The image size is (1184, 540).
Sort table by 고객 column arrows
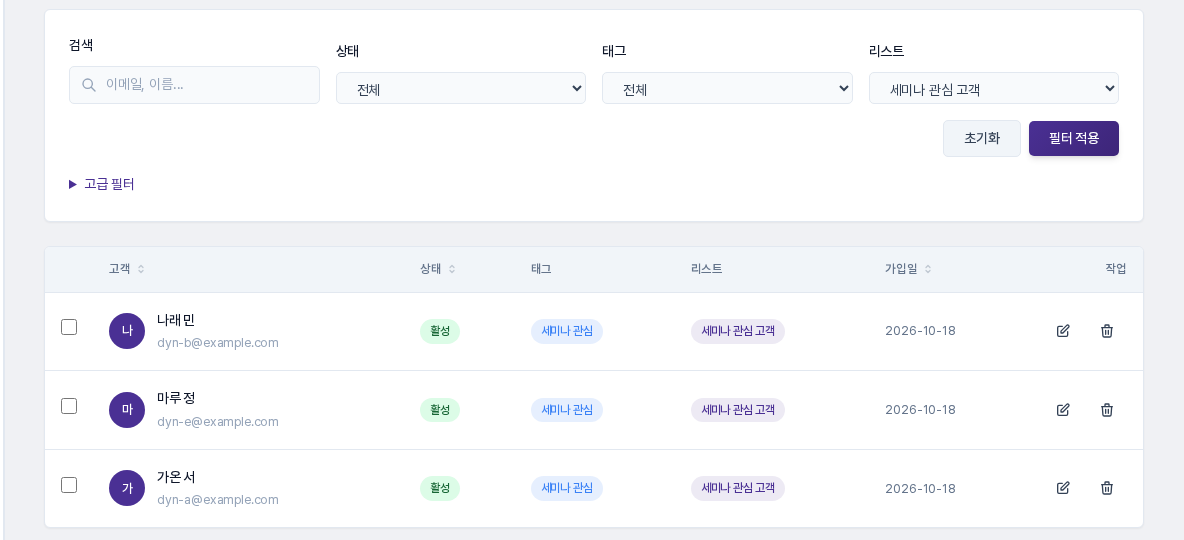point(140,269)
